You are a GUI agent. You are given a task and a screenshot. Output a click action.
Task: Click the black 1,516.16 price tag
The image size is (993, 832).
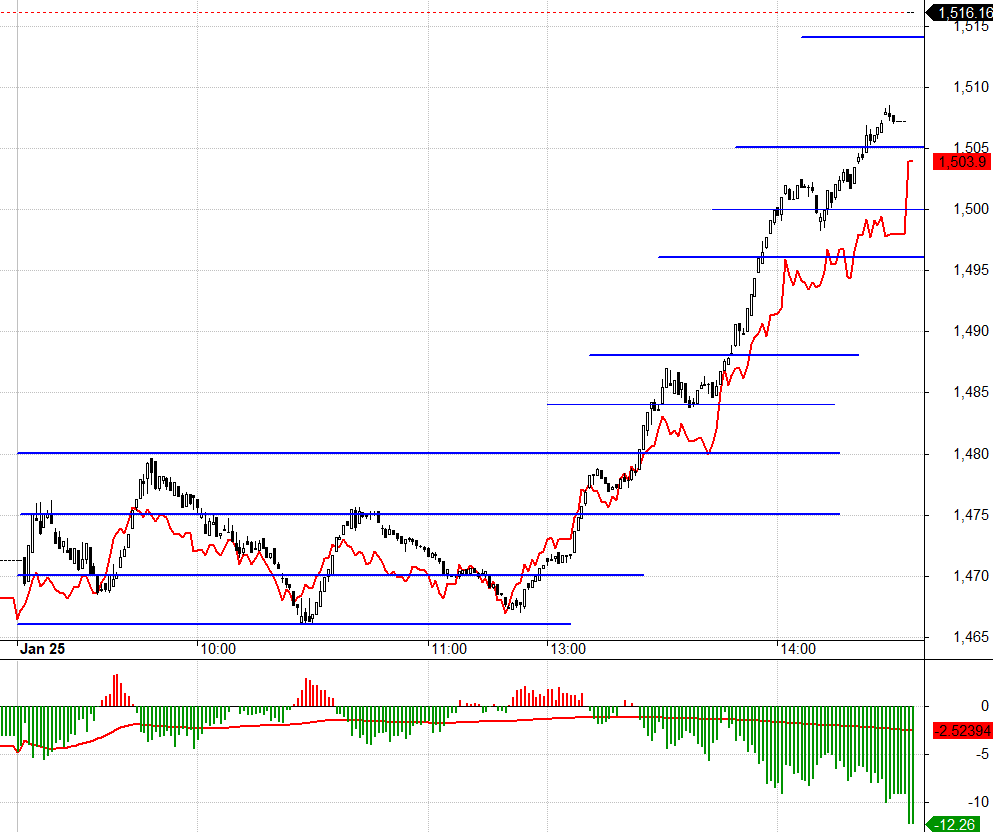point(961,12)
